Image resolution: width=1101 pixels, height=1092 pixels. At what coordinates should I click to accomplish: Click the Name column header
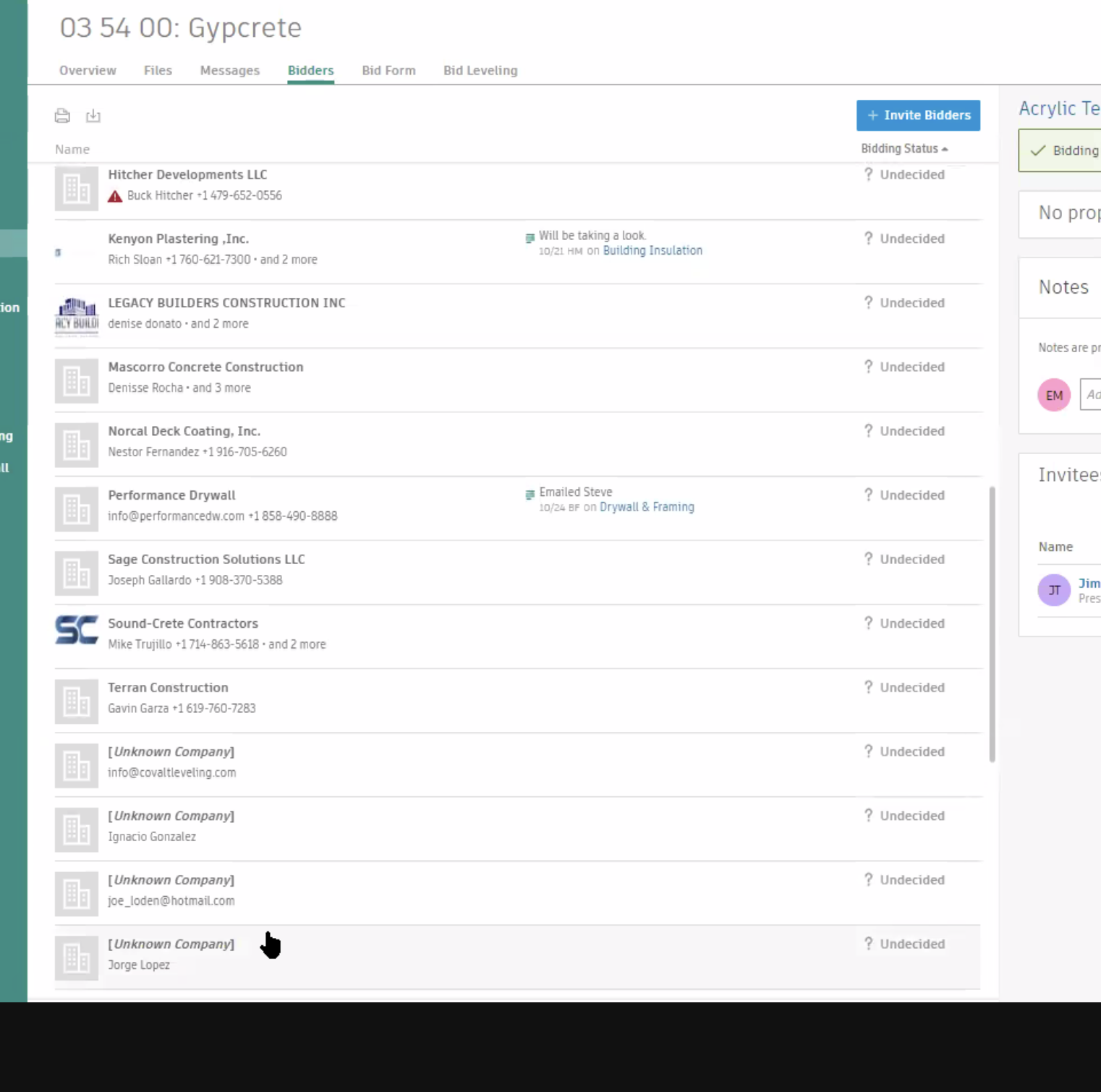point(72,149)
